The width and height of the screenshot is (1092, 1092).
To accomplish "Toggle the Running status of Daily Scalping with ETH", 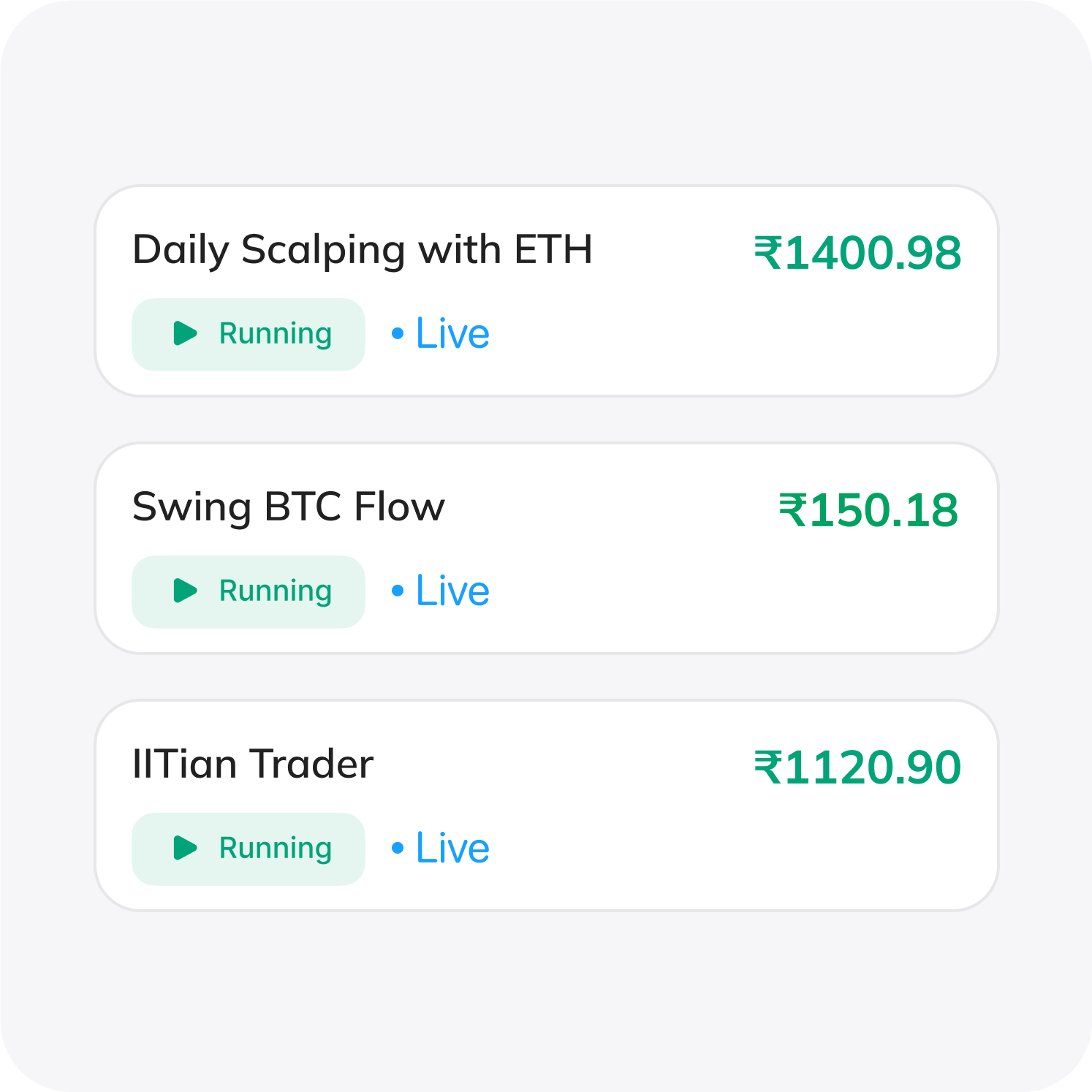I will 248,334.
